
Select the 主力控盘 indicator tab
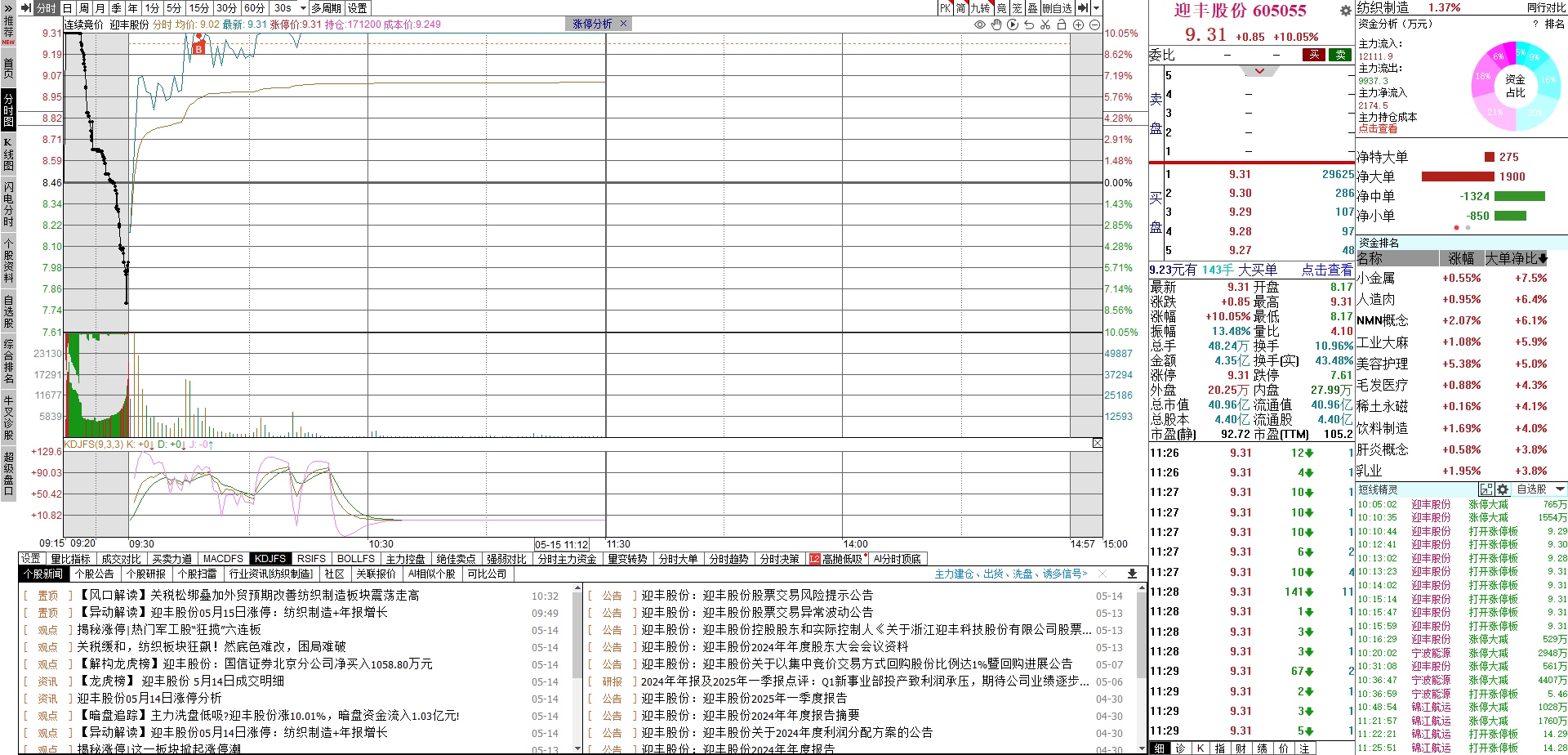click(406, 559)
